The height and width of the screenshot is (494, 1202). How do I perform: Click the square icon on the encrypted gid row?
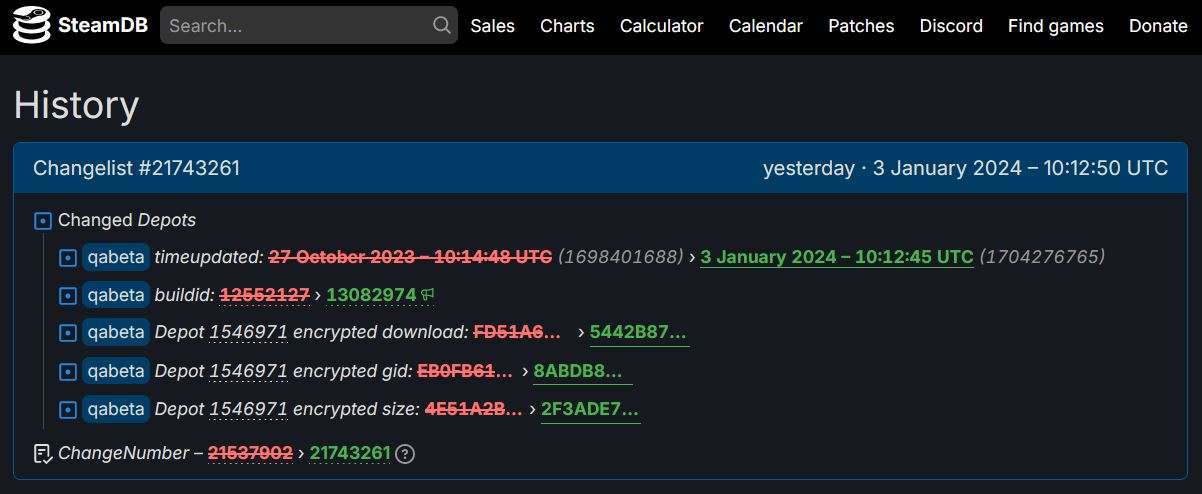68,372
